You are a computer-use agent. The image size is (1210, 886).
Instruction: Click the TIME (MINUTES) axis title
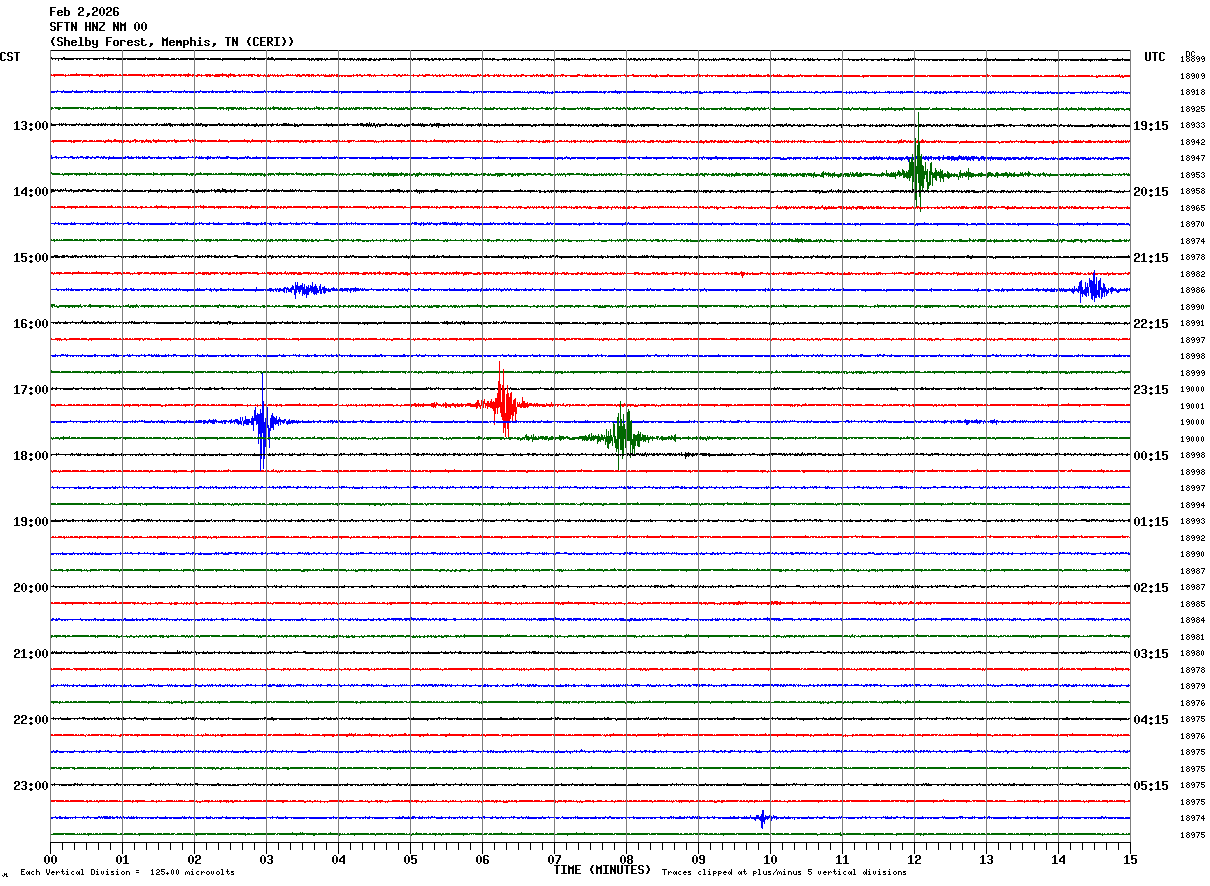(602, 870)
